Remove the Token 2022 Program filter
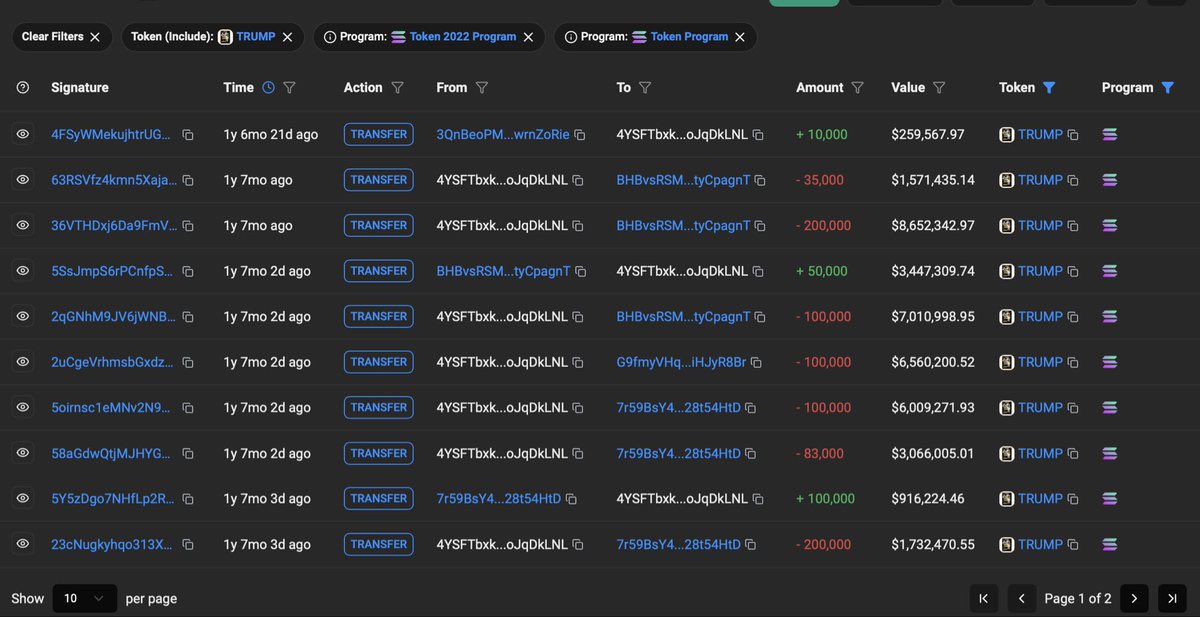The image size is (1200, 617). click(528, 37)
